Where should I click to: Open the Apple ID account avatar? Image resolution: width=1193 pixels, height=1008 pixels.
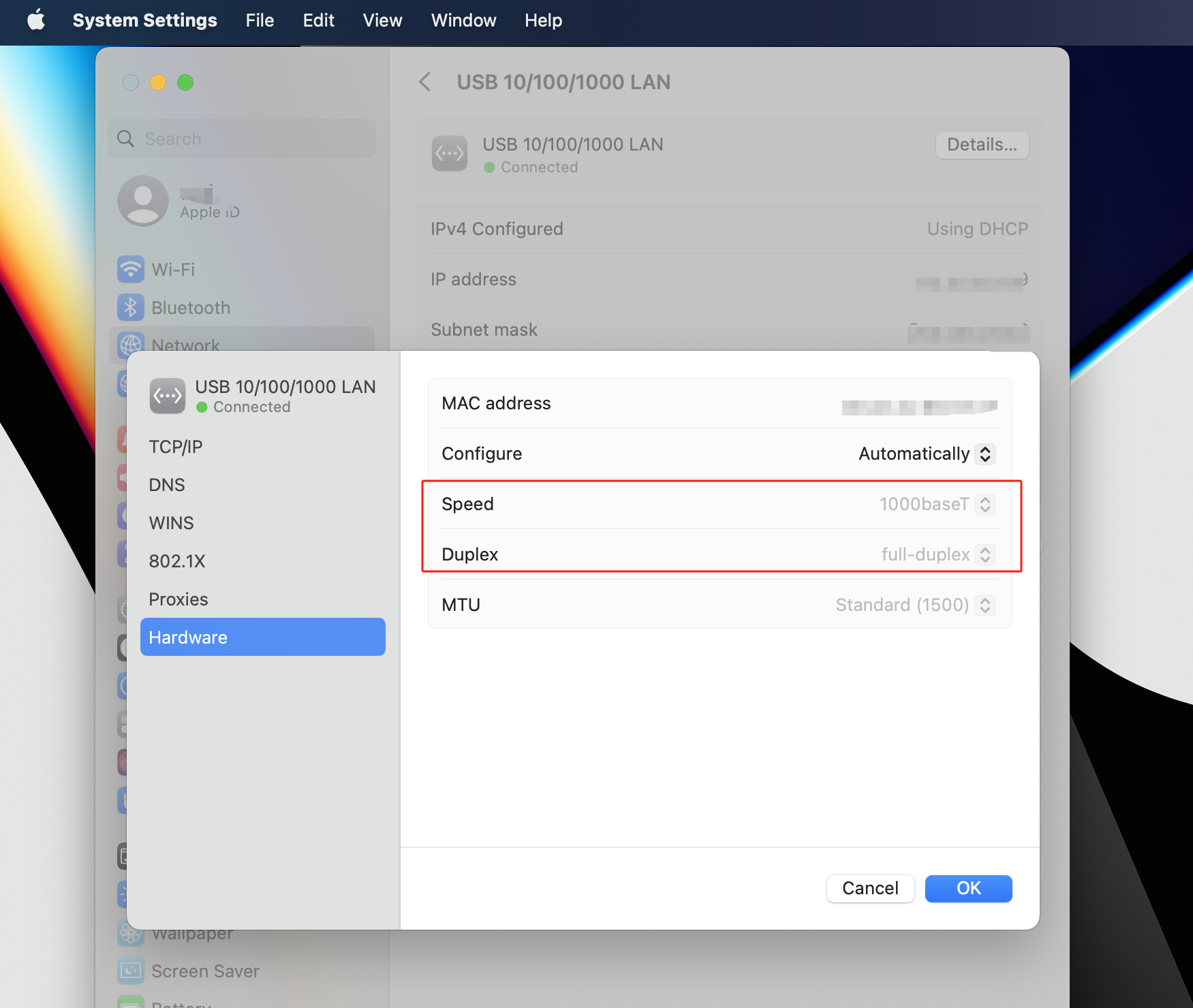(x=143, y=201)
